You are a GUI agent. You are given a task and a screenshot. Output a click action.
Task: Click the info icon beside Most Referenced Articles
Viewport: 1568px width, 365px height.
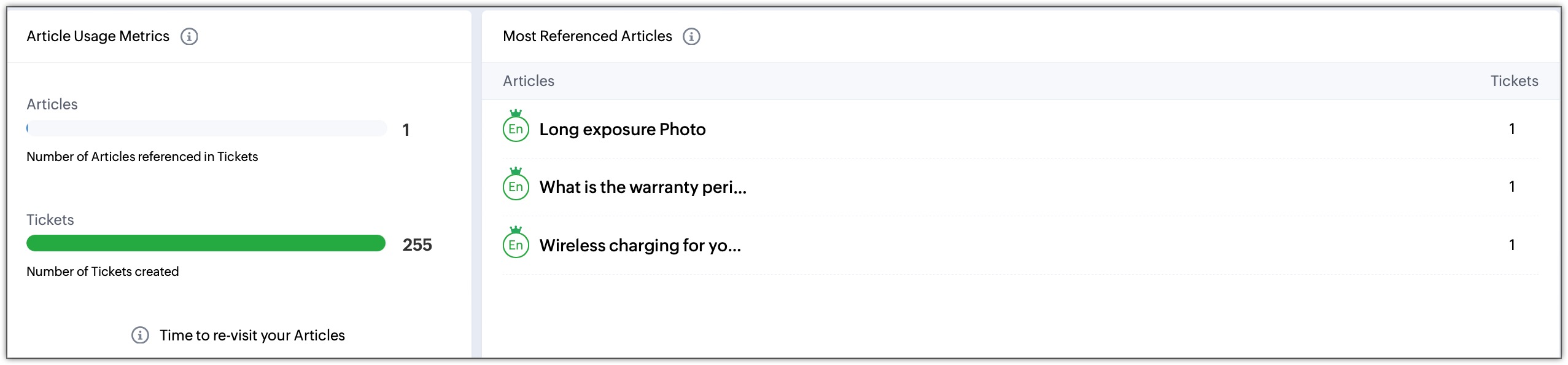691,37
